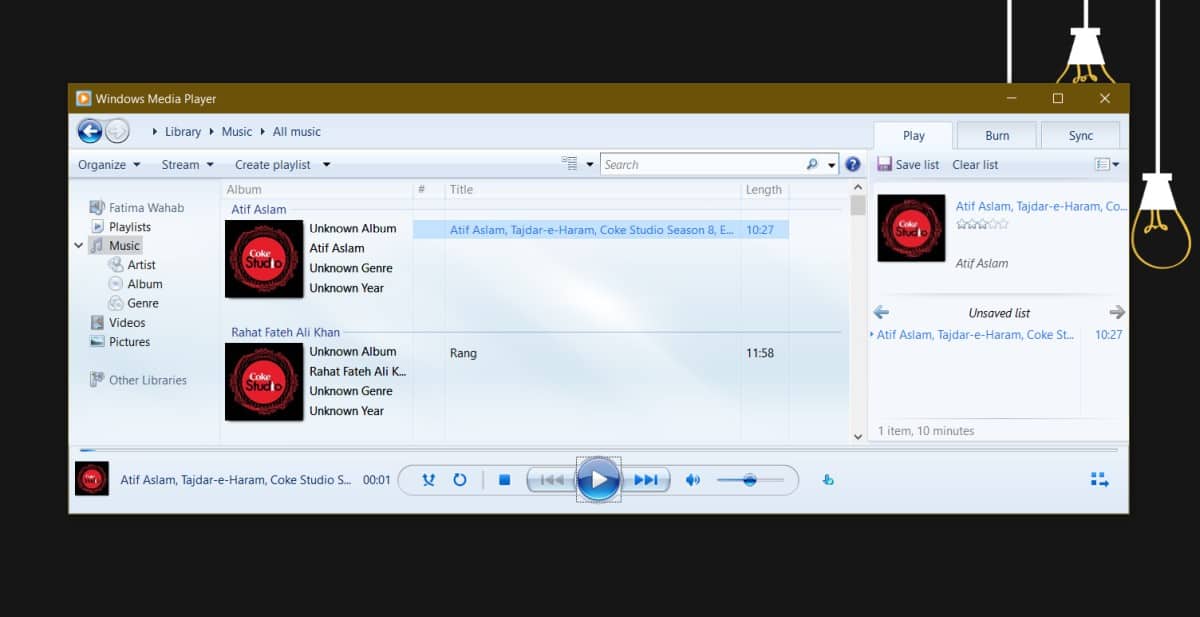Toggle shuffle mode on

pyautogui.click(x=429, y=480)
